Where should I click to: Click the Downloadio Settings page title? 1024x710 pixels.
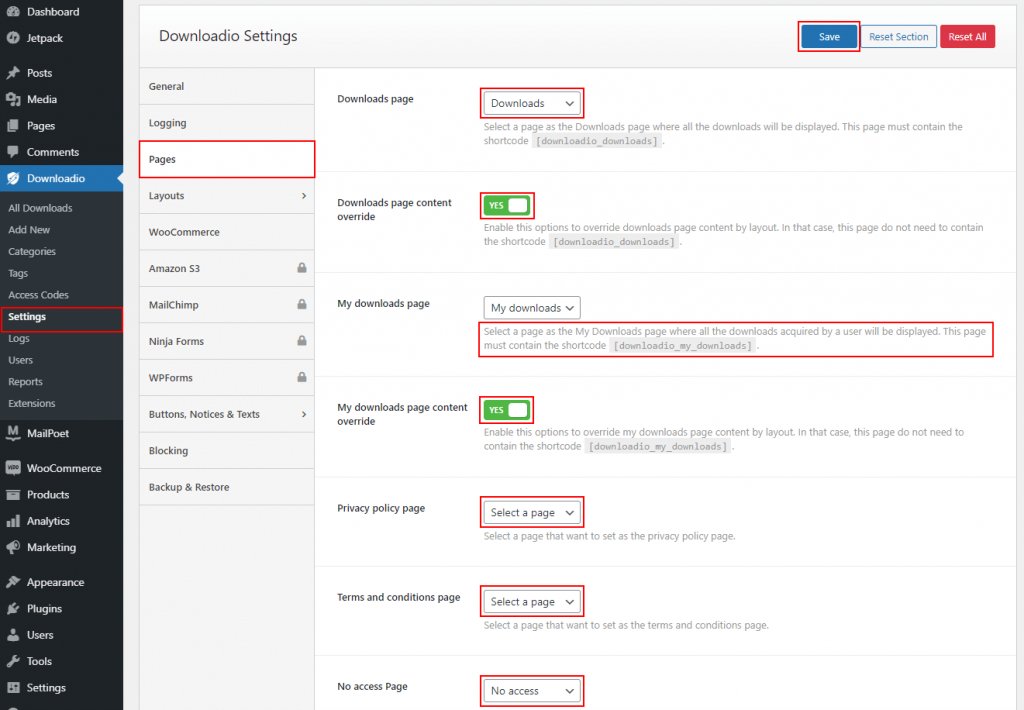[228, 36]
